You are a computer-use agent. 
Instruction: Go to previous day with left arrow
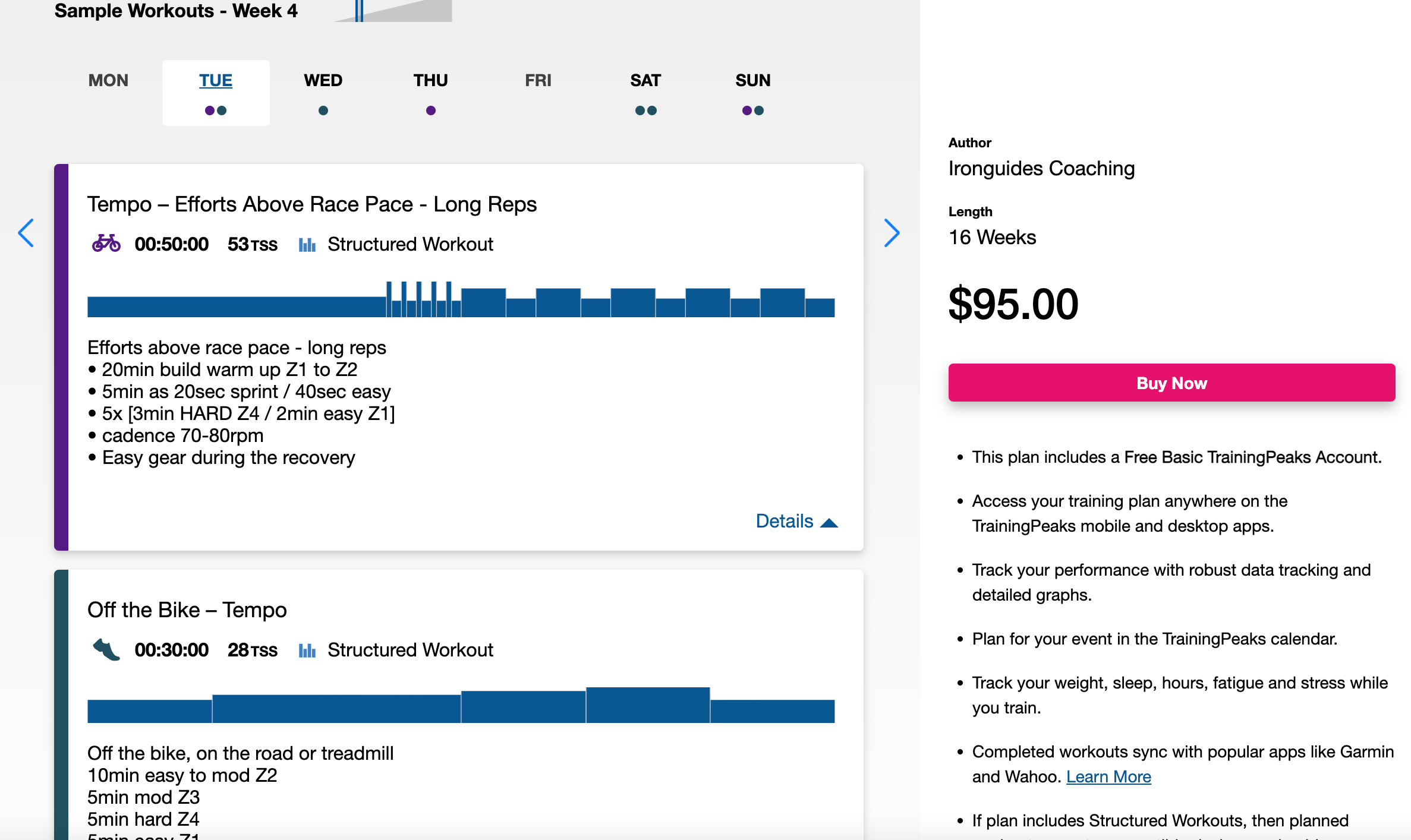click(26, 233)
